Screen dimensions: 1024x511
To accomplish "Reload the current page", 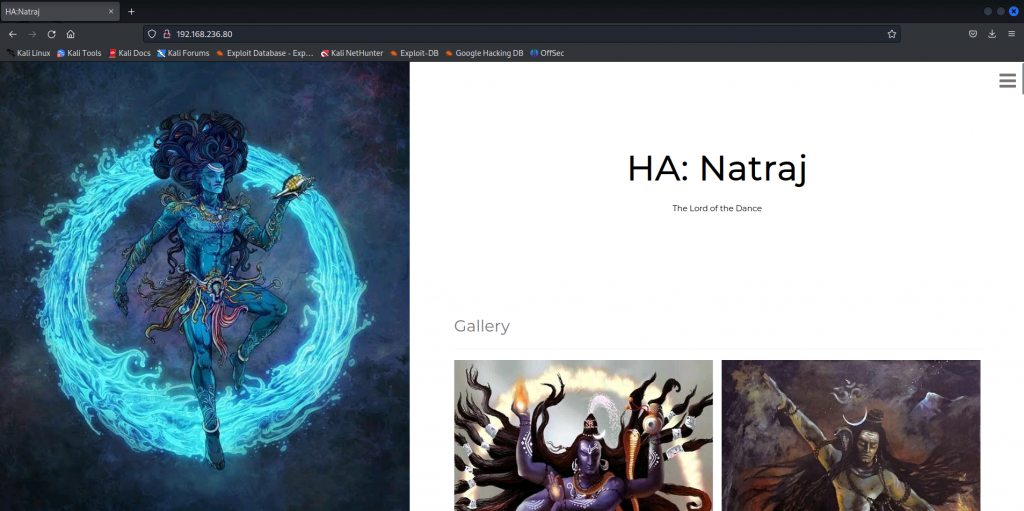I will coord(52,34).
